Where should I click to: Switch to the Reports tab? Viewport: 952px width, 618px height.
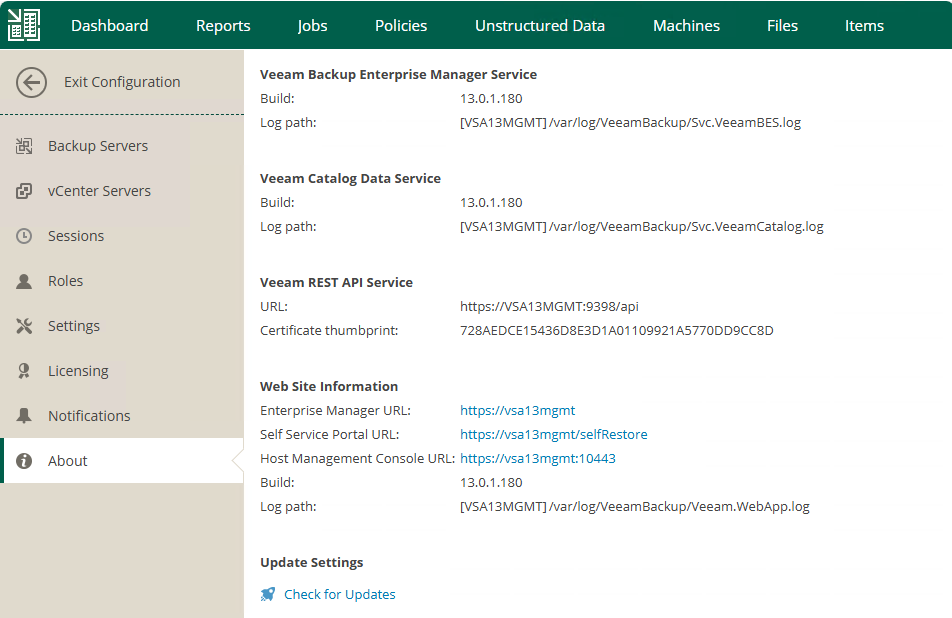pos(223,25)
